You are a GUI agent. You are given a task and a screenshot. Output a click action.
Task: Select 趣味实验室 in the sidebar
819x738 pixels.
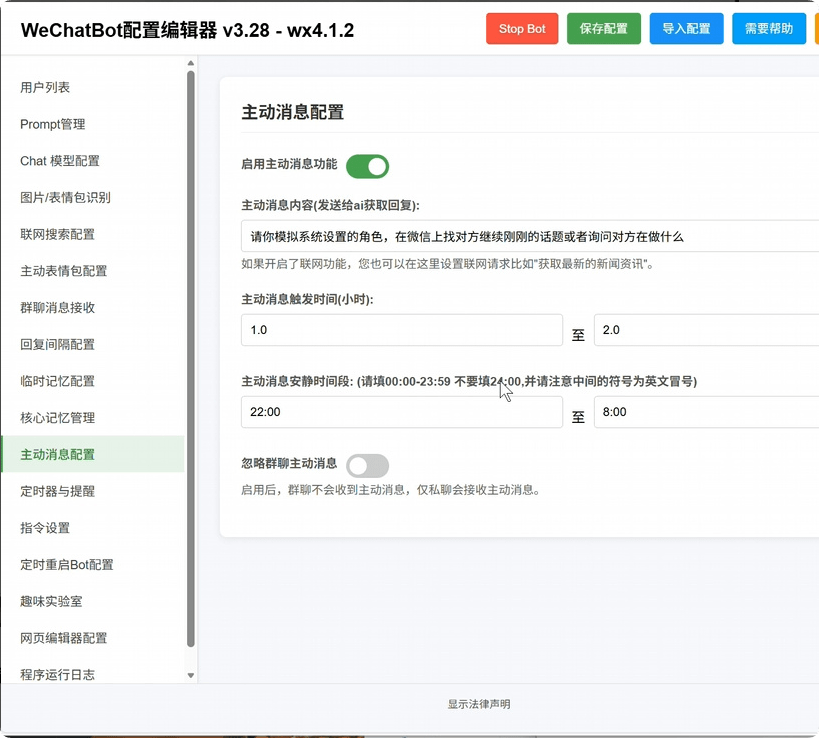[93, 602]
